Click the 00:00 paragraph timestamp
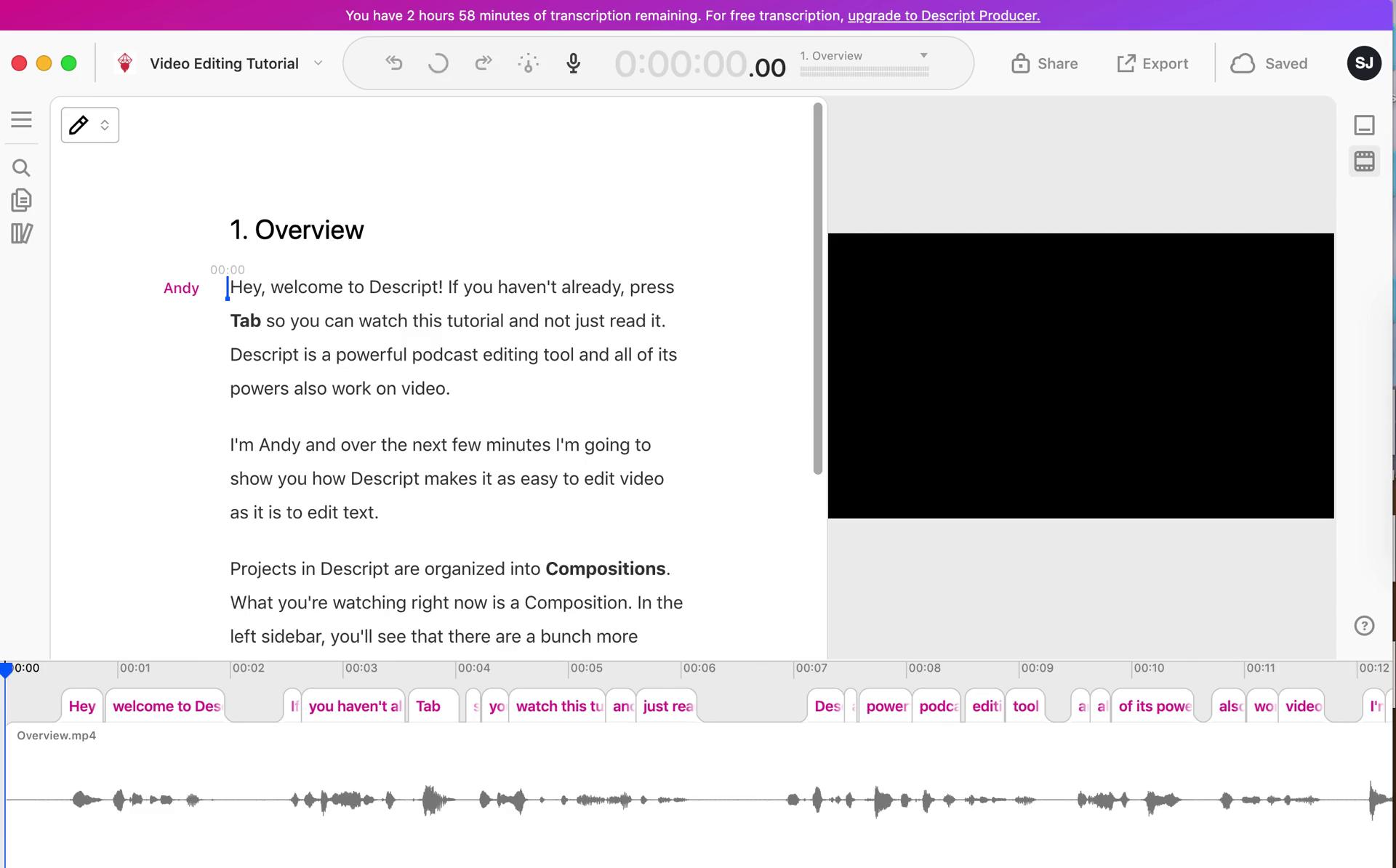The width and height of the screenshot is (1396, 868). click(x=228, y=270)
